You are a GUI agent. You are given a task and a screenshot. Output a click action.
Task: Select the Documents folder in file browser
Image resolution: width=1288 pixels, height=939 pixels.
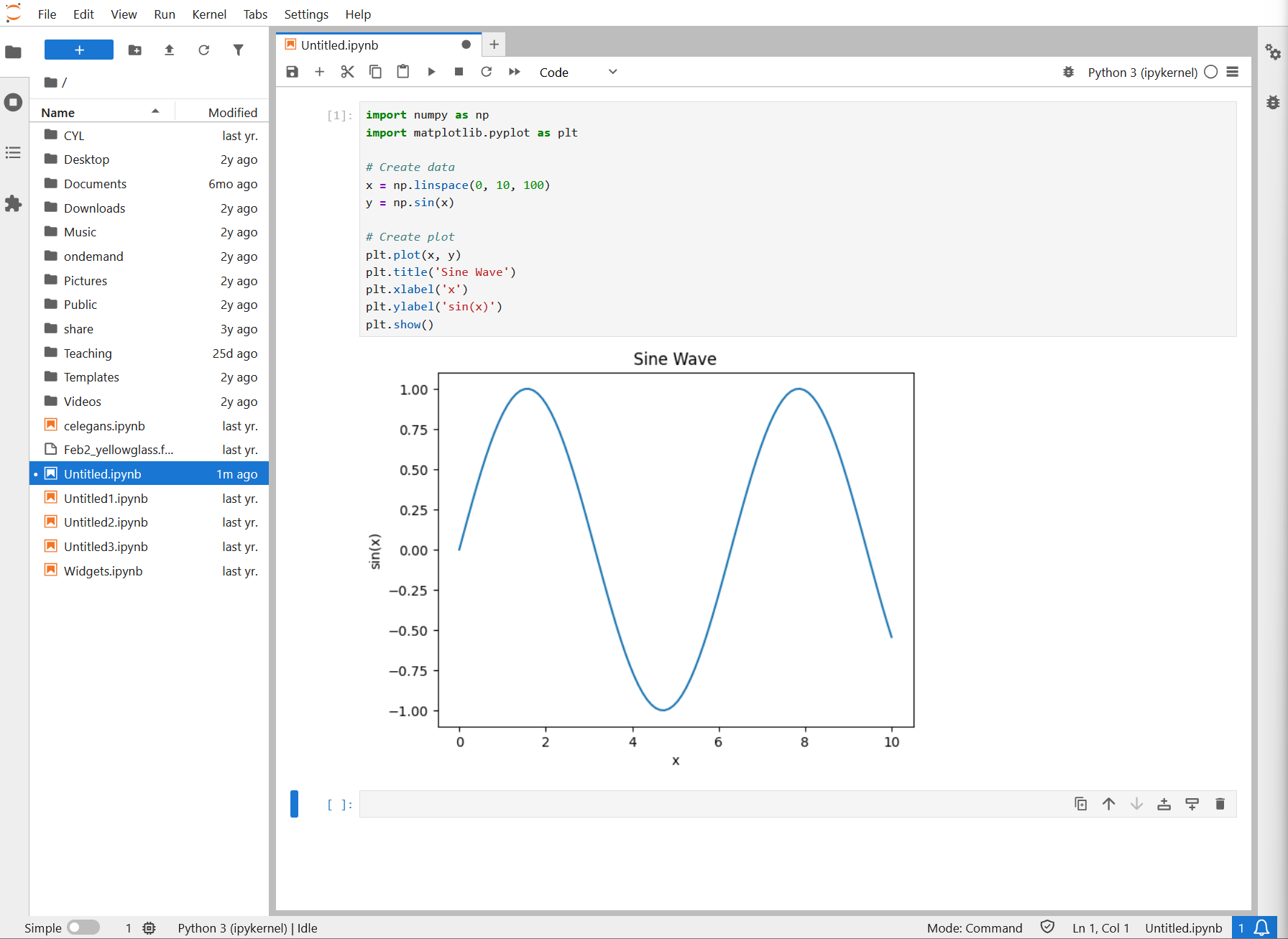point(149,184)
